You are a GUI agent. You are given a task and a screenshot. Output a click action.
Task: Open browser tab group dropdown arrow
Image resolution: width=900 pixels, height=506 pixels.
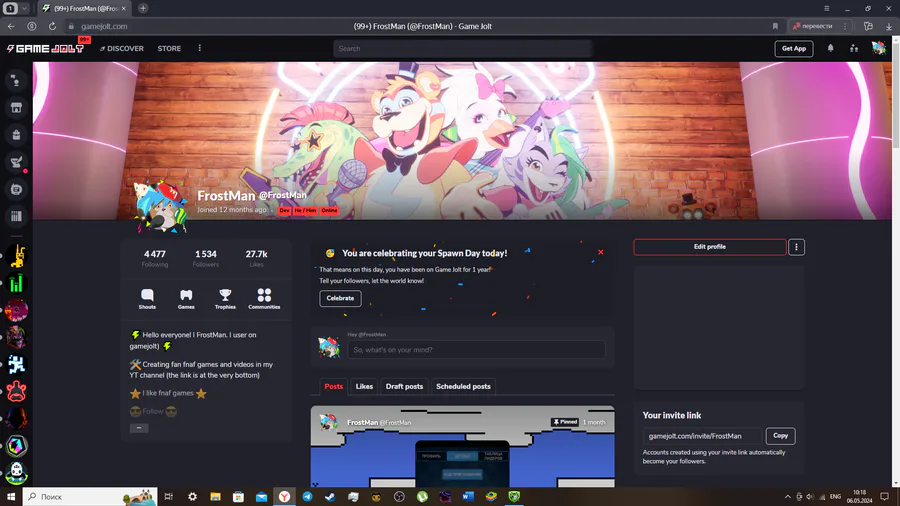(24, 9)
